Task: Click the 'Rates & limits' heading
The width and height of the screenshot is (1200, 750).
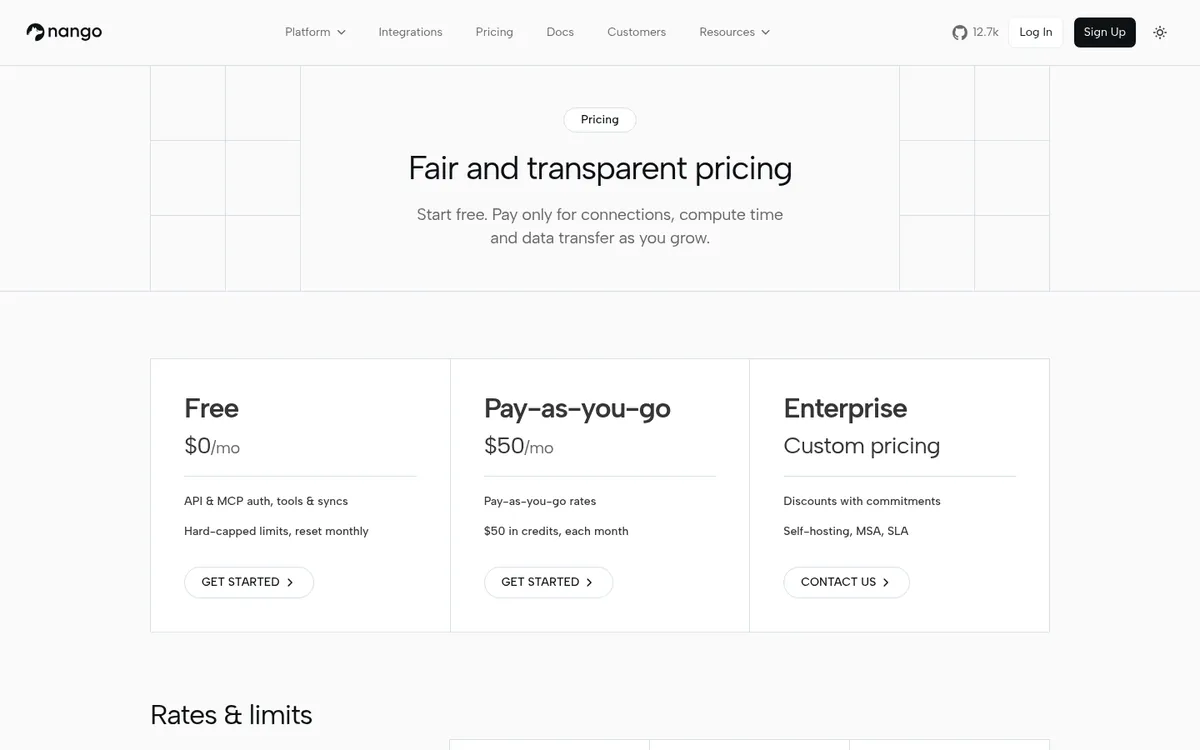Action: [x=231, y=715]
